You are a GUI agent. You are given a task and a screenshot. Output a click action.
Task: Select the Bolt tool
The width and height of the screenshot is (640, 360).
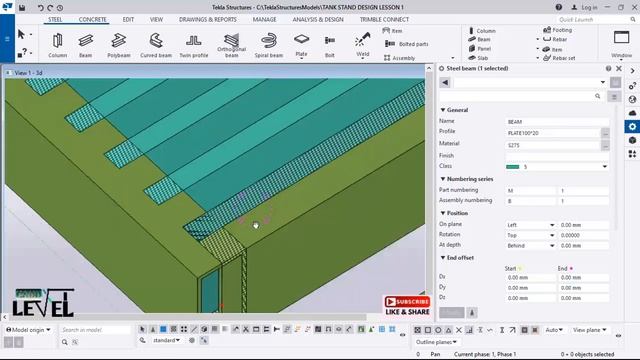click(330, 45)
